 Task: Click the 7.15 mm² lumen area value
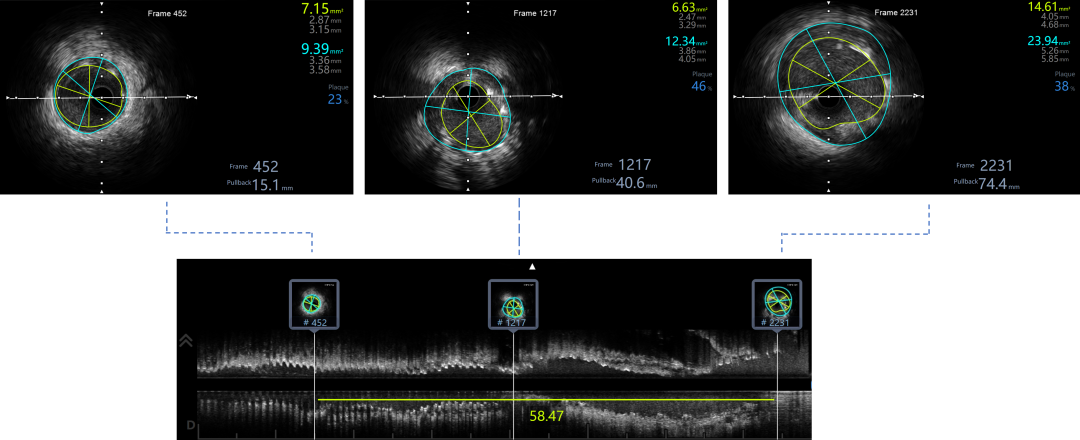(321, 9)
